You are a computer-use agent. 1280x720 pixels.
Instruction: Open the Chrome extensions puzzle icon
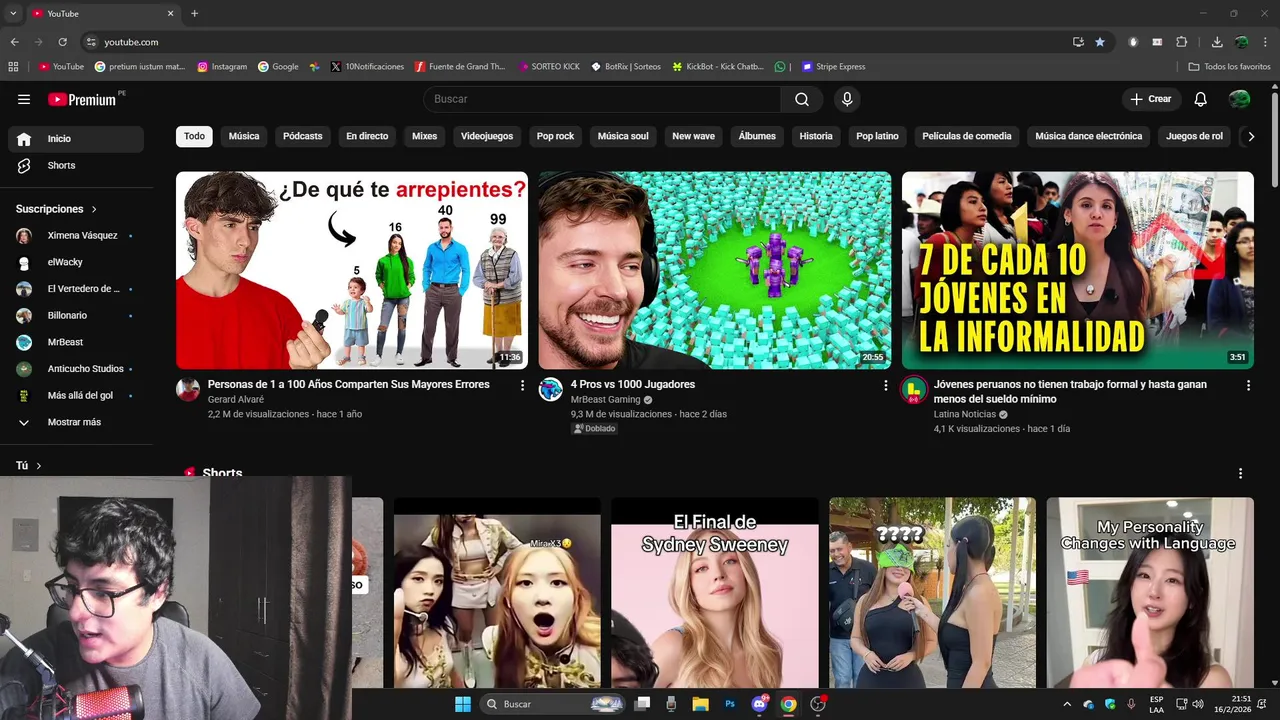1182,42
